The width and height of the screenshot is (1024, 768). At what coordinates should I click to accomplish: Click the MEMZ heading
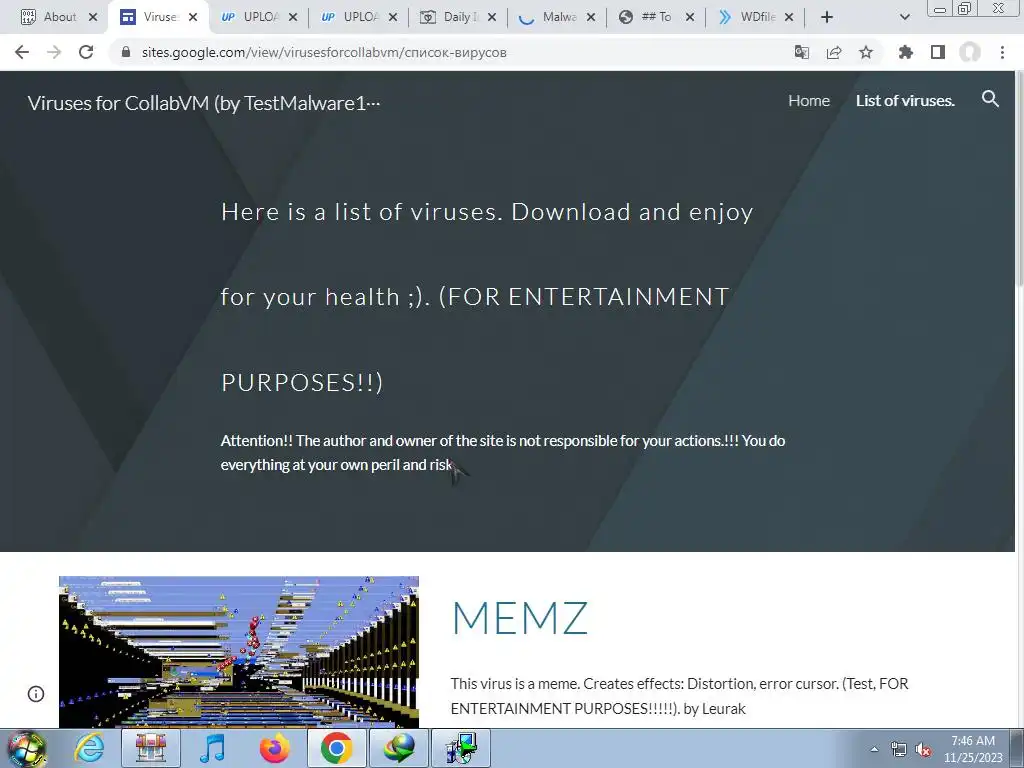click(x=520, y=618)
